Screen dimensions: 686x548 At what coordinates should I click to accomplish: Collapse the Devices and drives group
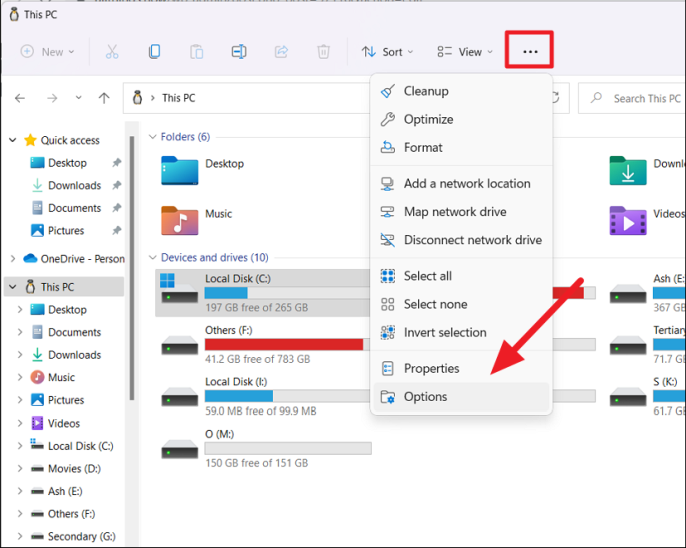153,258
